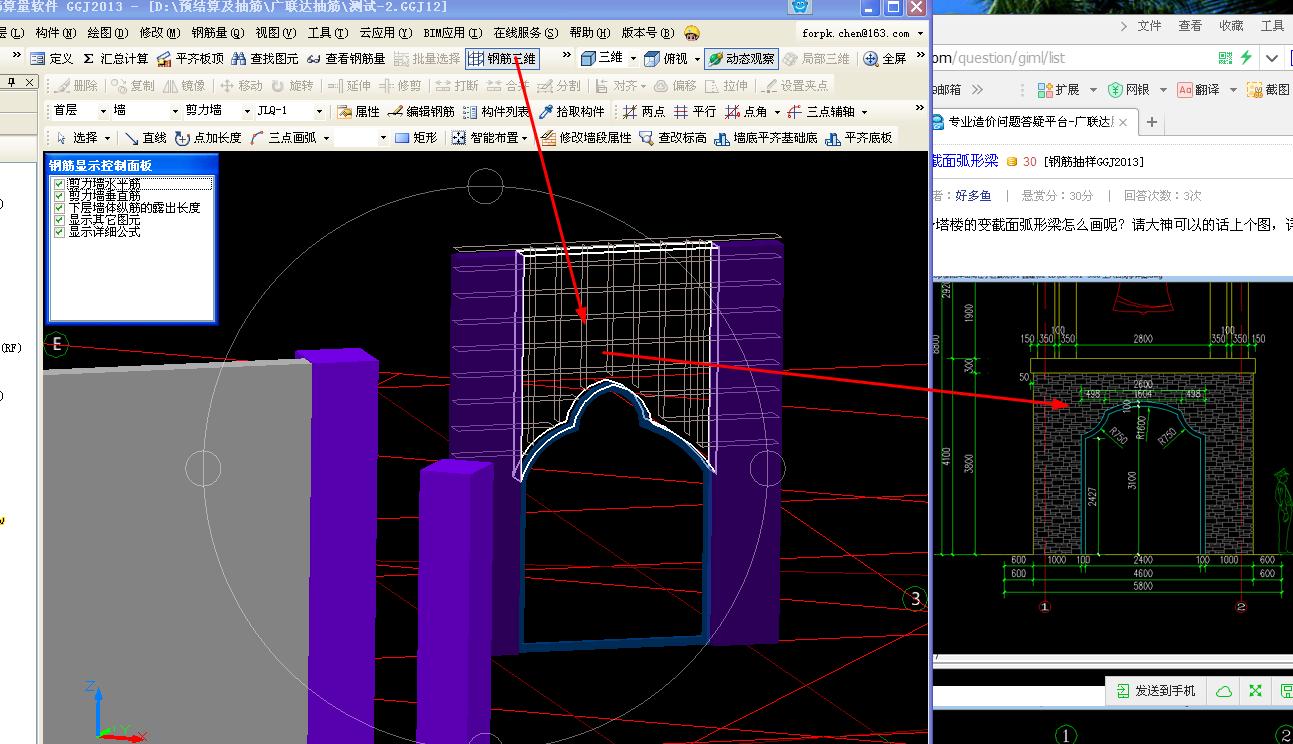
Task: Open the 钢筋量 menu
Action: coord(217,33)
